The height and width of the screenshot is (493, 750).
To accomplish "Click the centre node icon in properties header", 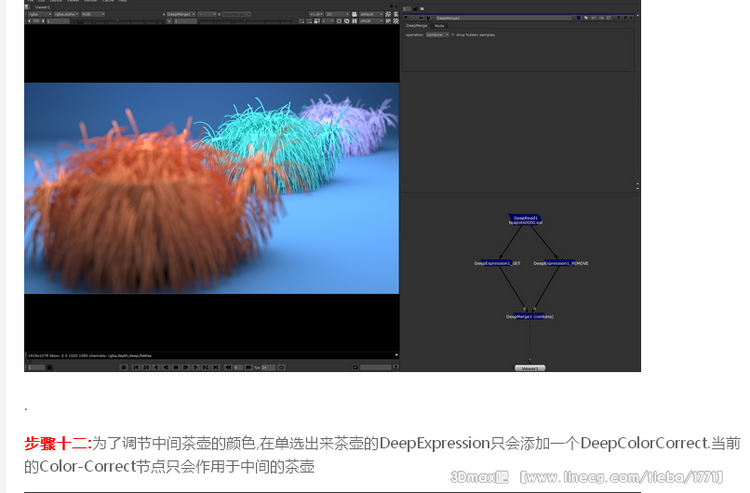I will coord(414,18).
